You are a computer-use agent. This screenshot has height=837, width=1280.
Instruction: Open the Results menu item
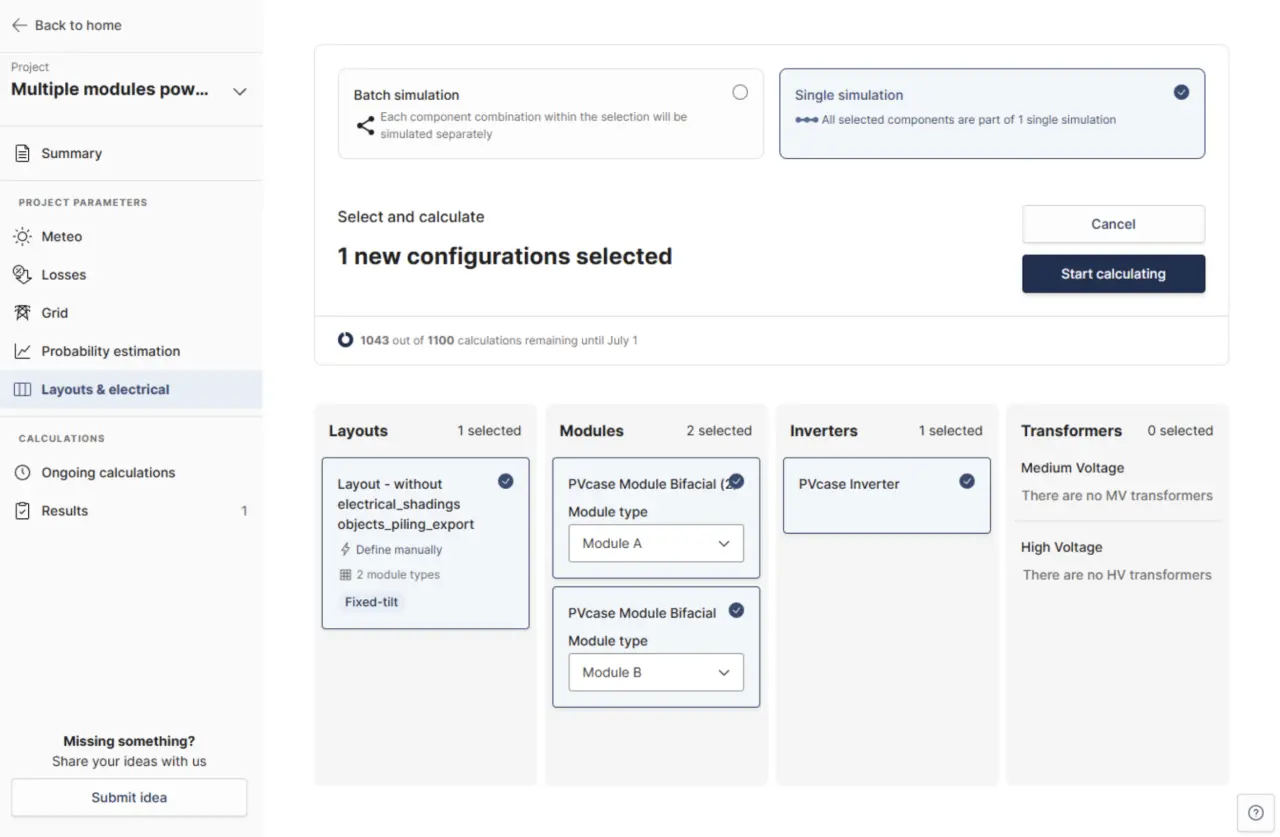pyautogui.click(x=131, y=510)
